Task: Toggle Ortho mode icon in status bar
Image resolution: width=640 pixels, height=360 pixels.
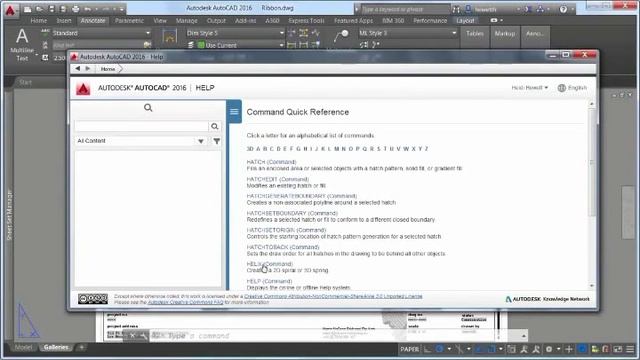Action: (427, 349)
